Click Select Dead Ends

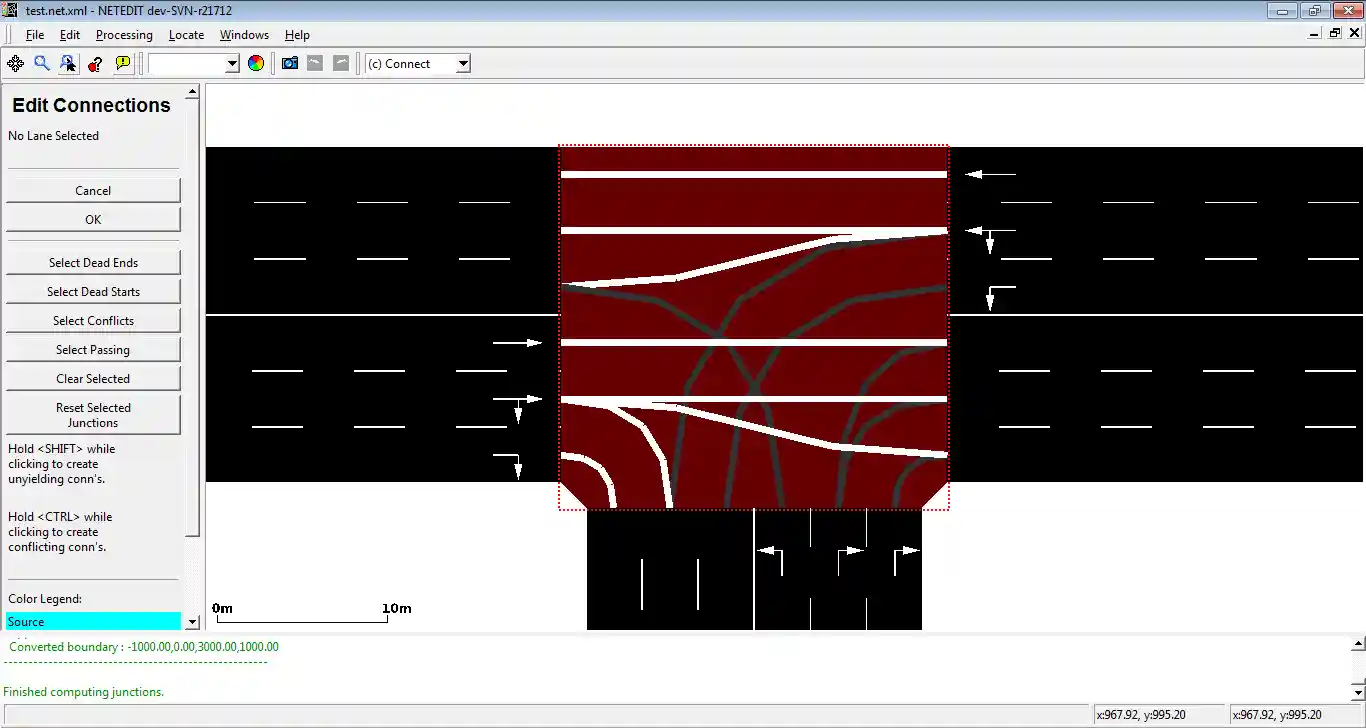[93, 262]
